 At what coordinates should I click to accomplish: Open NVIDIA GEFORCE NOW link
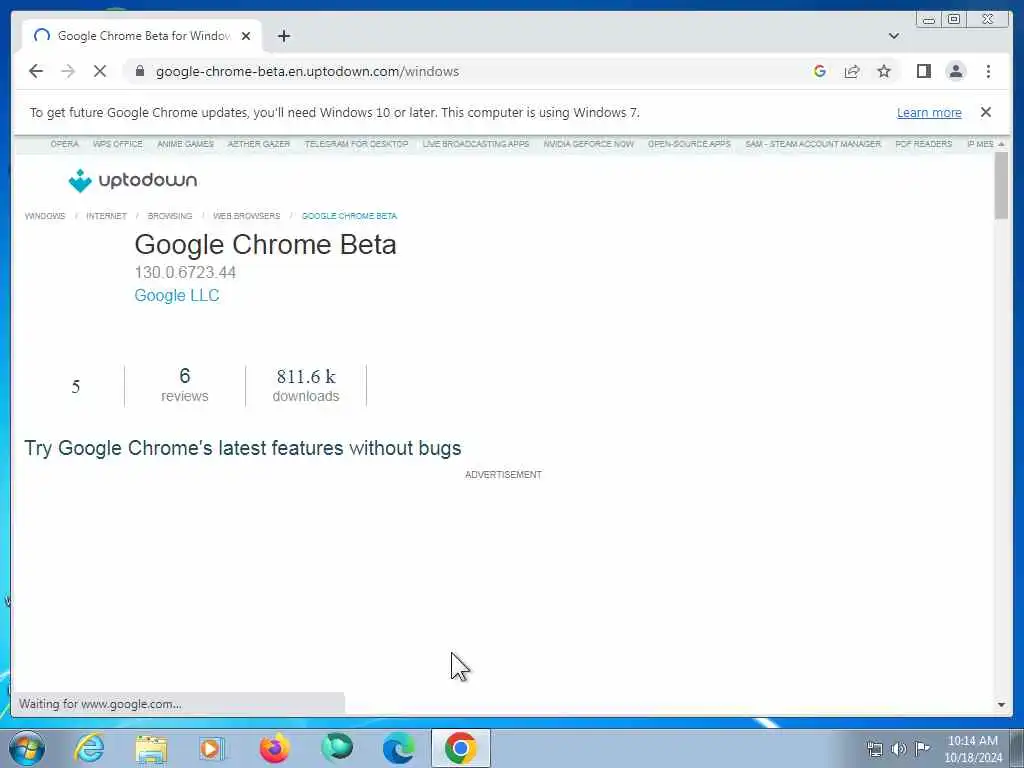tap(588, 144)
